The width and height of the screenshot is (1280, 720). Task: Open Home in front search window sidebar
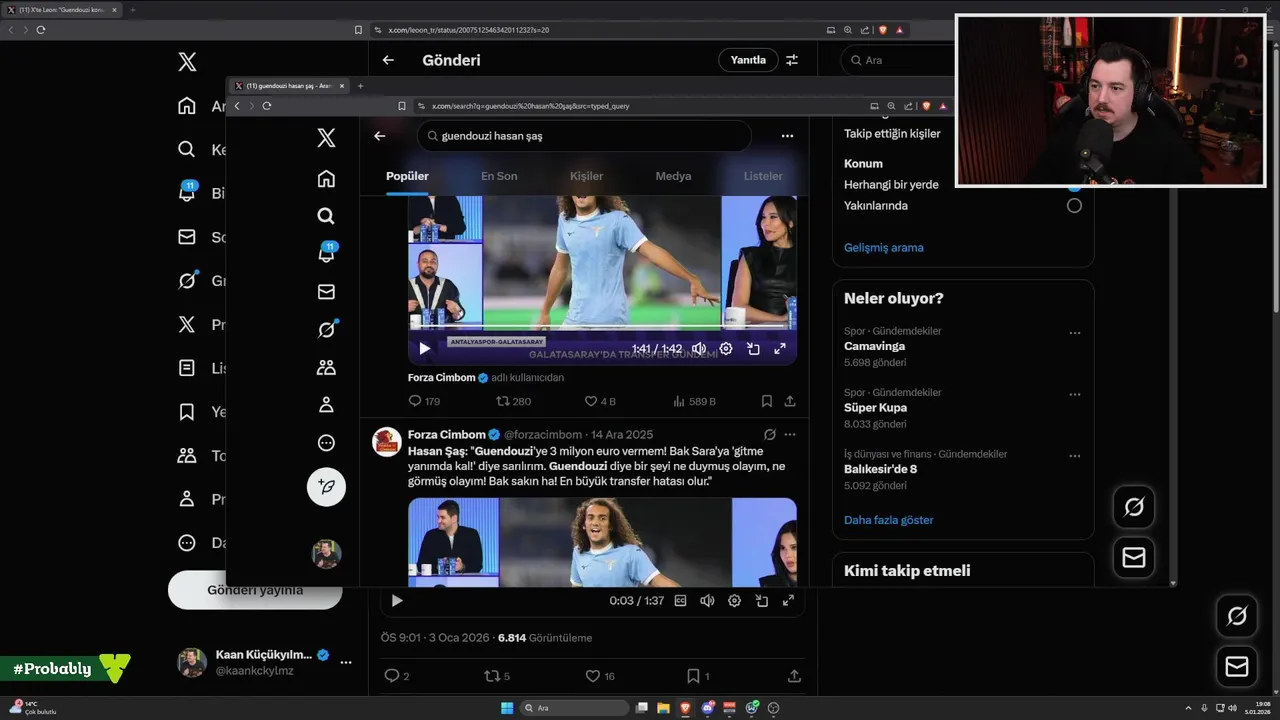click(326, 179)
